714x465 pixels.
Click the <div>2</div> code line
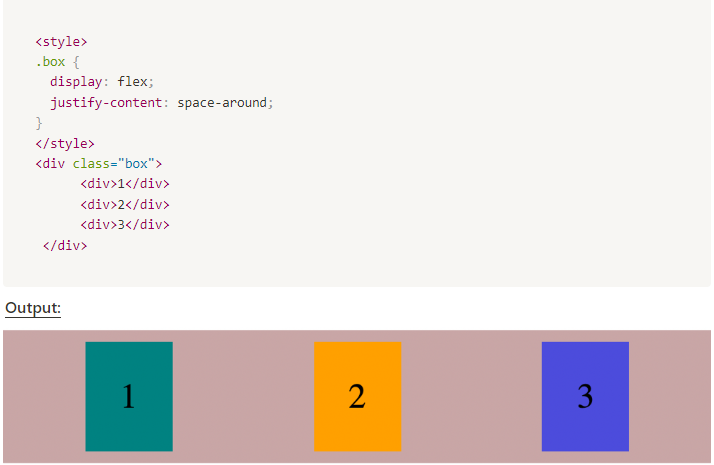125,204
